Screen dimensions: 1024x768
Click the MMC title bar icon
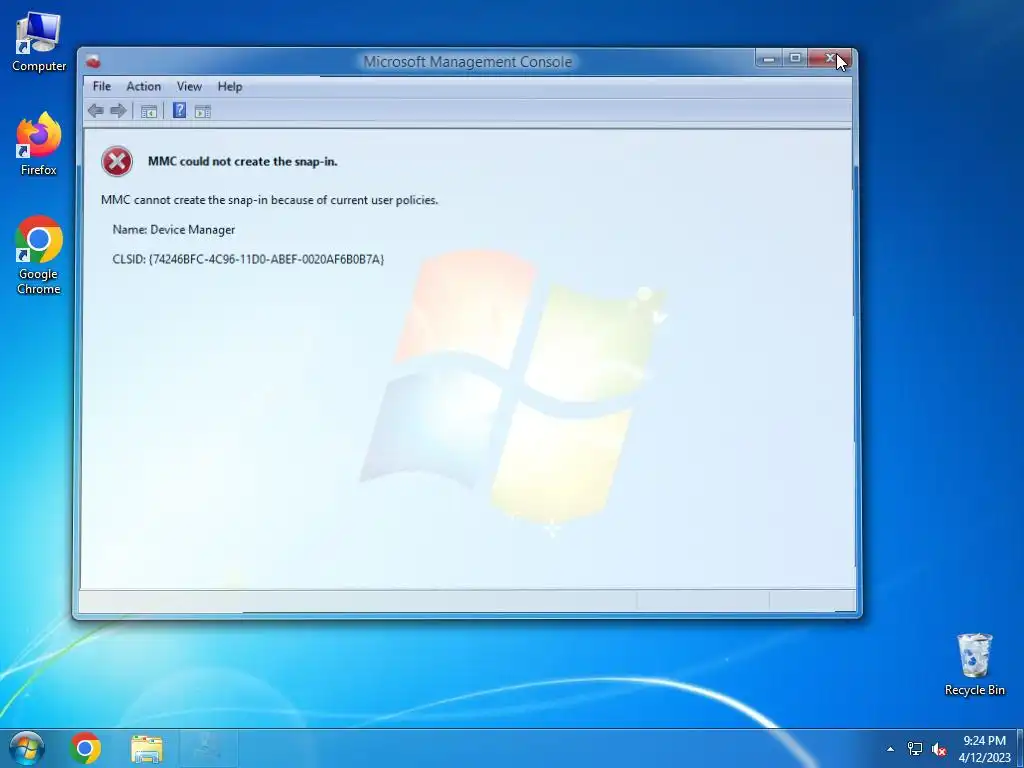(93, 62)
